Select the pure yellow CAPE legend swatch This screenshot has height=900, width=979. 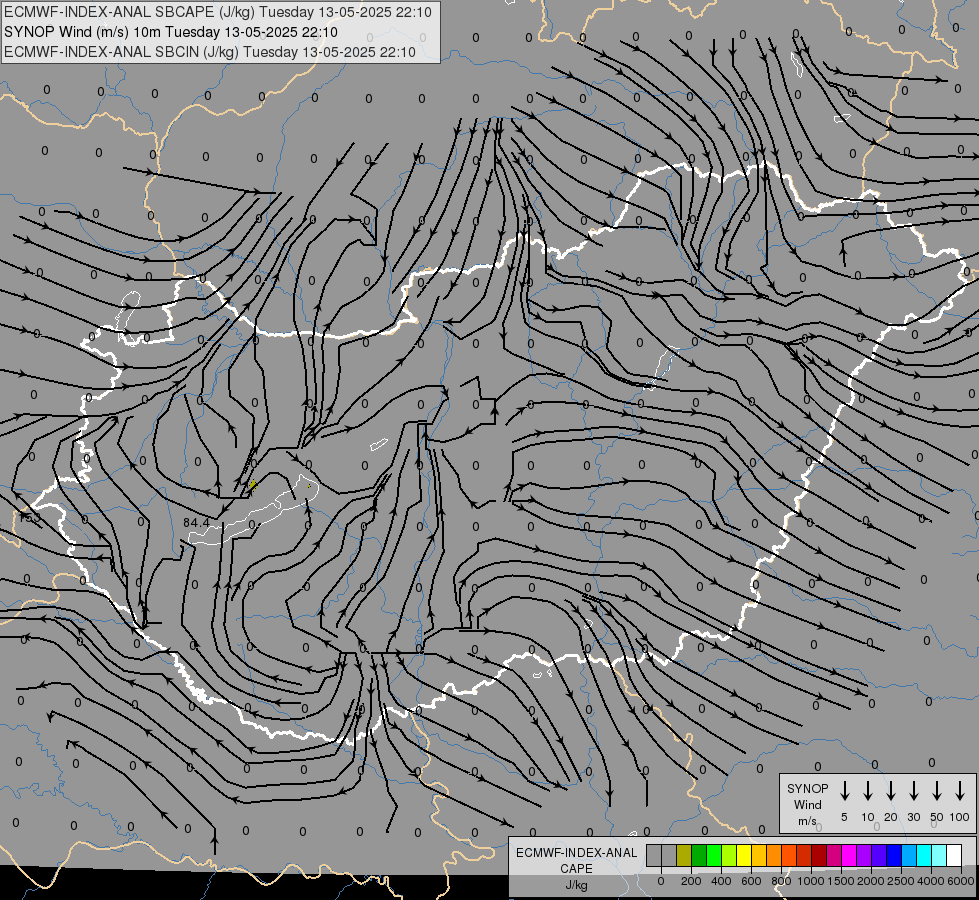click(744, 855)
